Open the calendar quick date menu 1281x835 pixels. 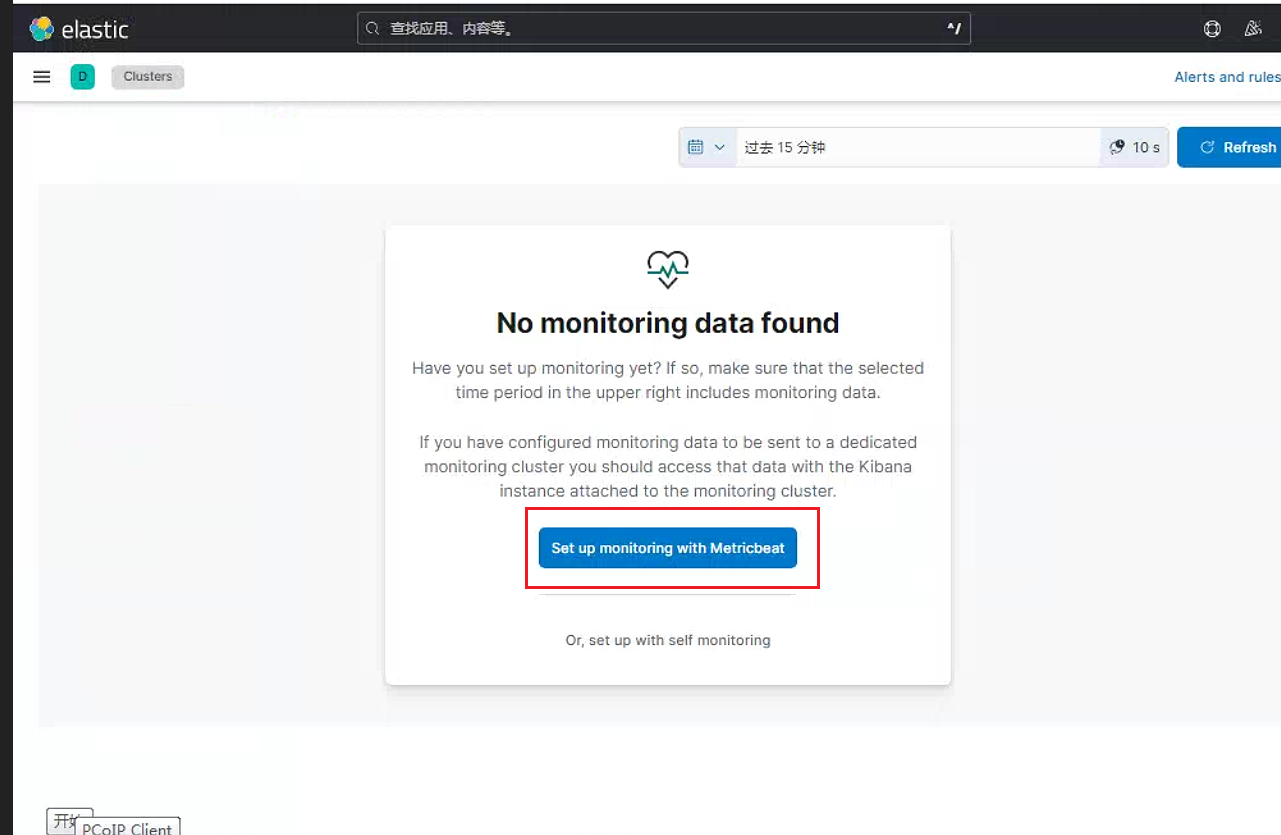tap(707, 147)
